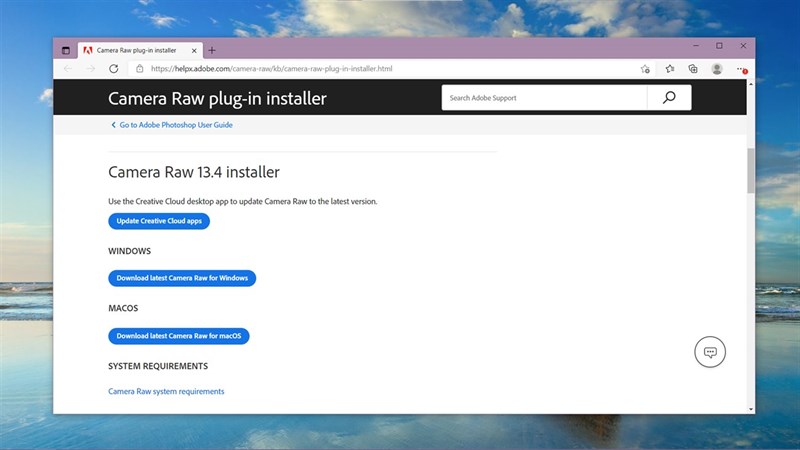Add this page to favorites

click(645, 69)
